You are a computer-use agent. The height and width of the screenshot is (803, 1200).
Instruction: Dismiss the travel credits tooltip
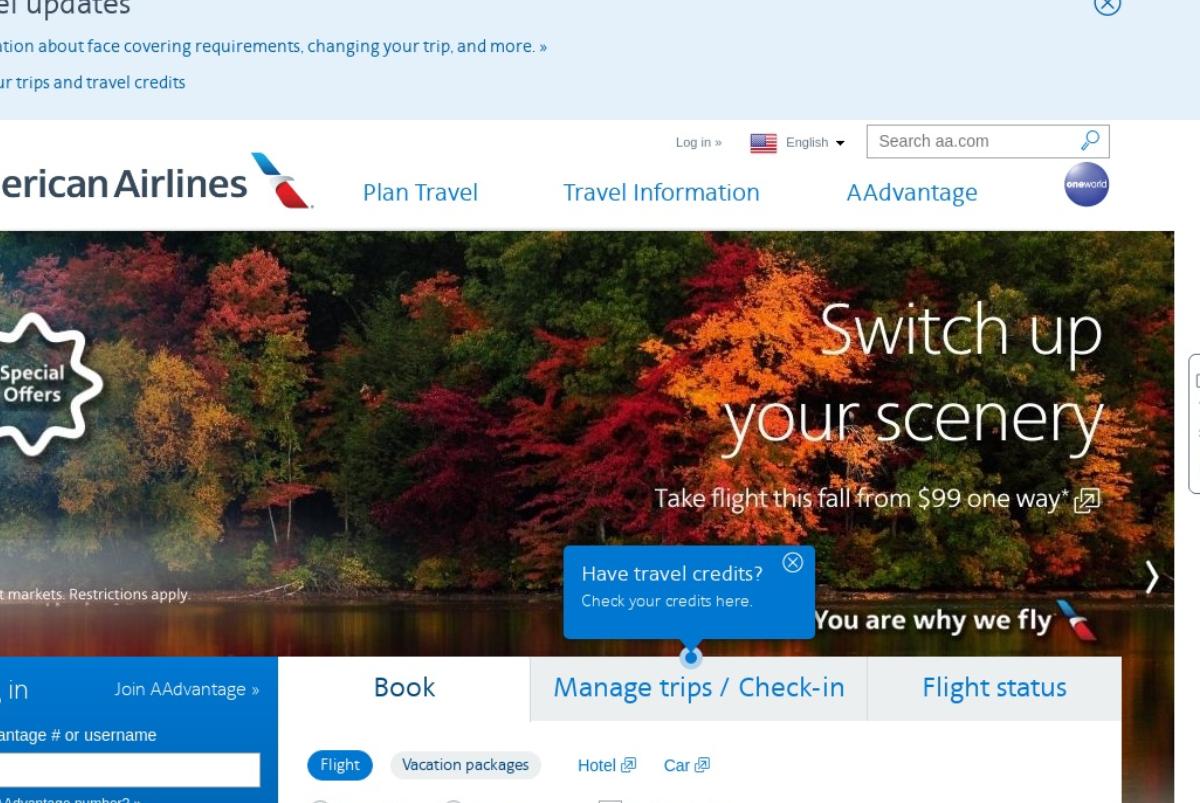(793, 562)
